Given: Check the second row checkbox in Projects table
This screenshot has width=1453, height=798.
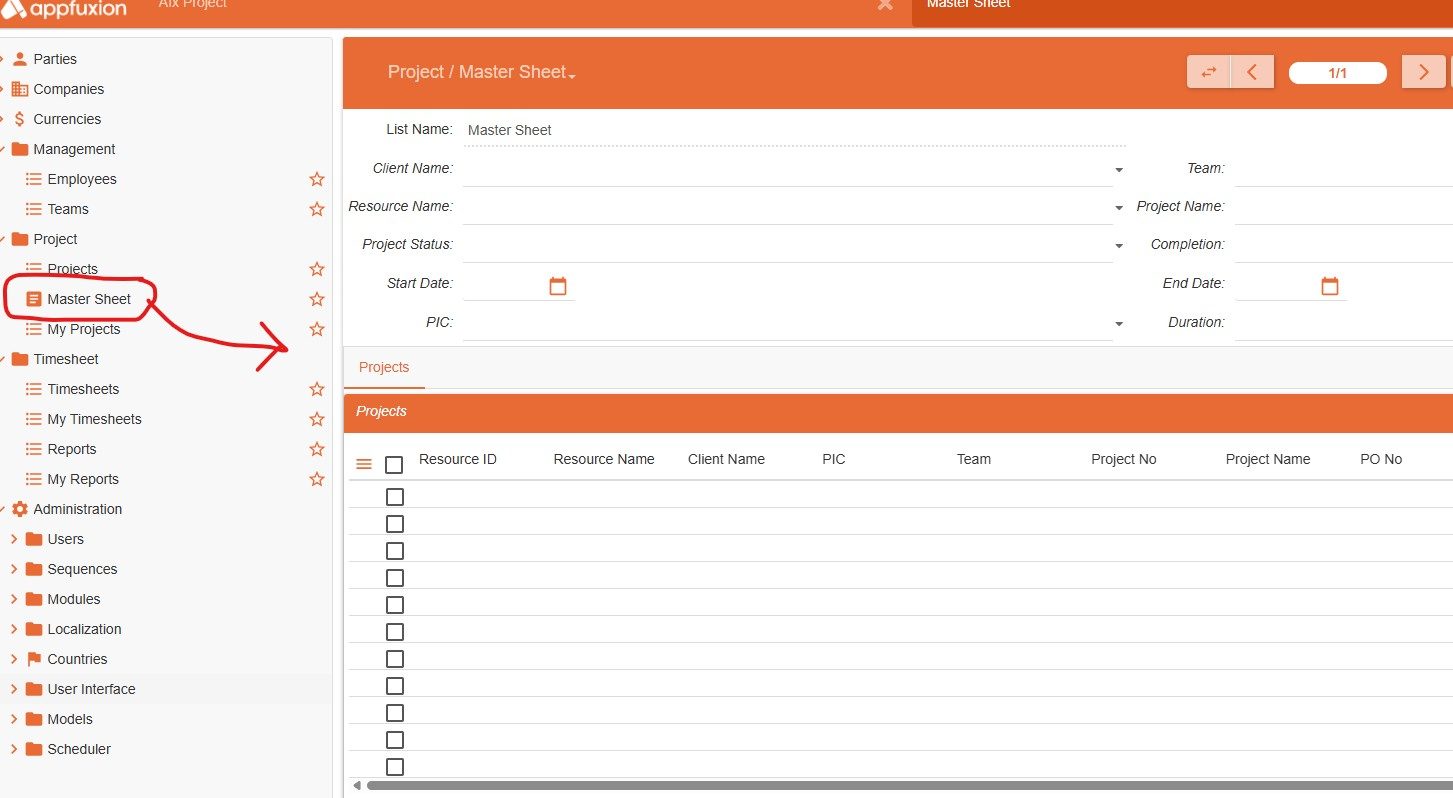Looking at the screenshot, I should tap(395, 524).
